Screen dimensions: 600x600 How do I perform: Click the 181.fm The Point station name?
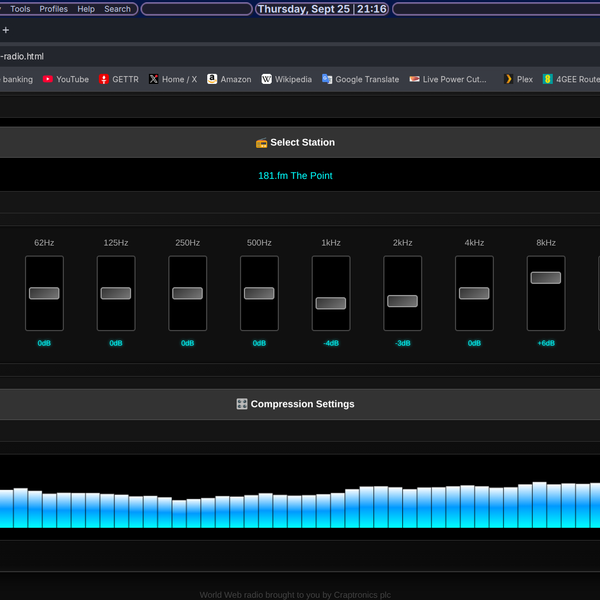tap(295, 176)
